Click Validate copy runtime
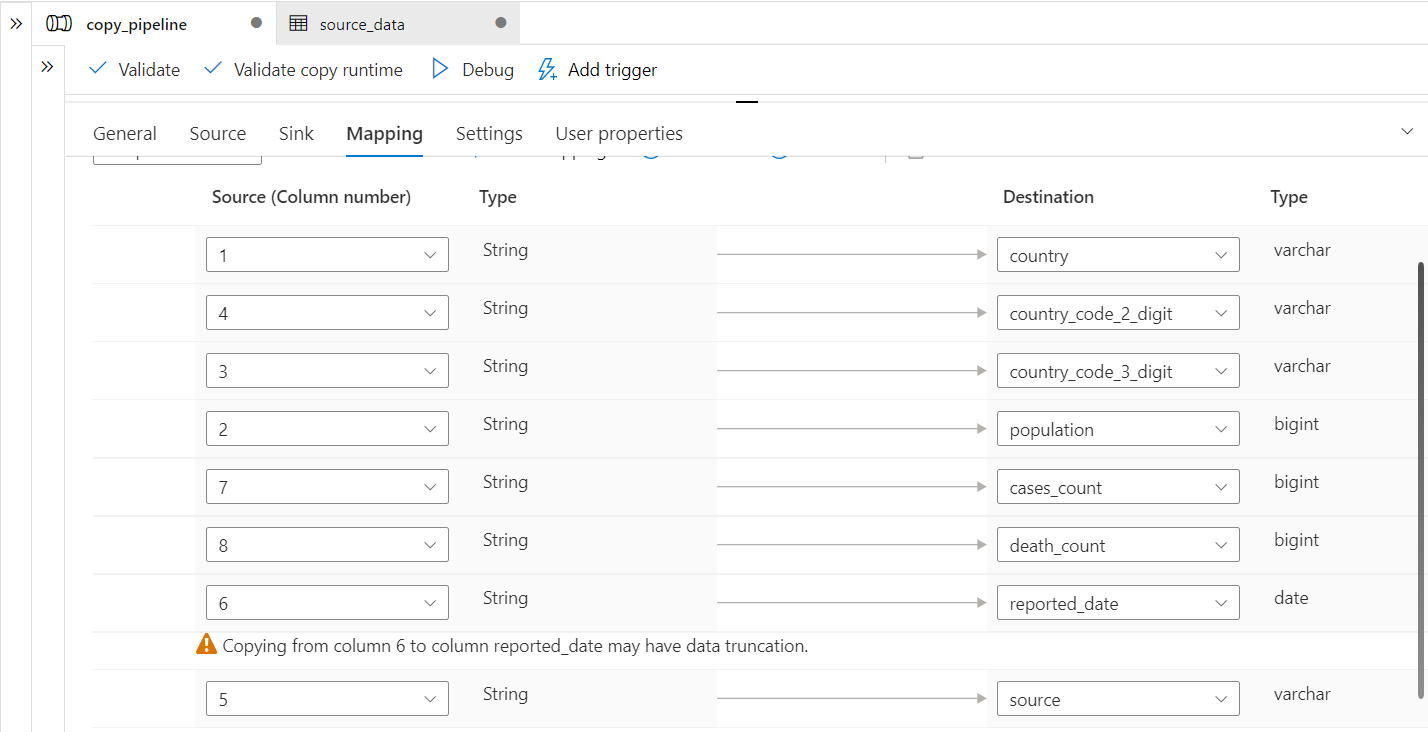This screenshot has width=1428, height=732. 304,69
